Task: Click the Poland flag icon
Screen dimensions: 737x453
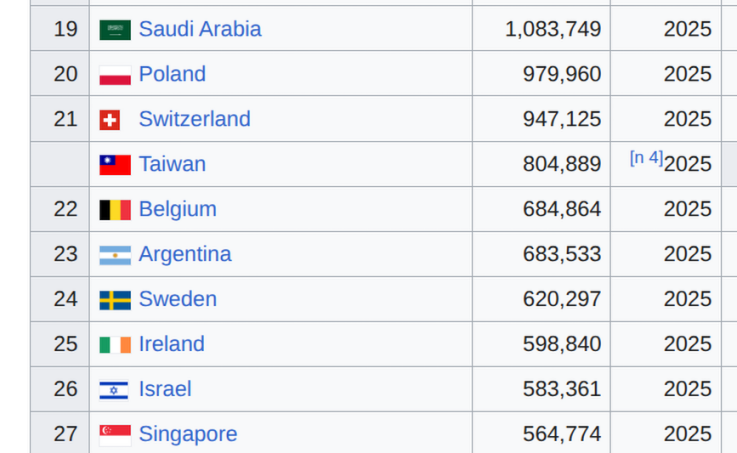Action: (115, 75)
